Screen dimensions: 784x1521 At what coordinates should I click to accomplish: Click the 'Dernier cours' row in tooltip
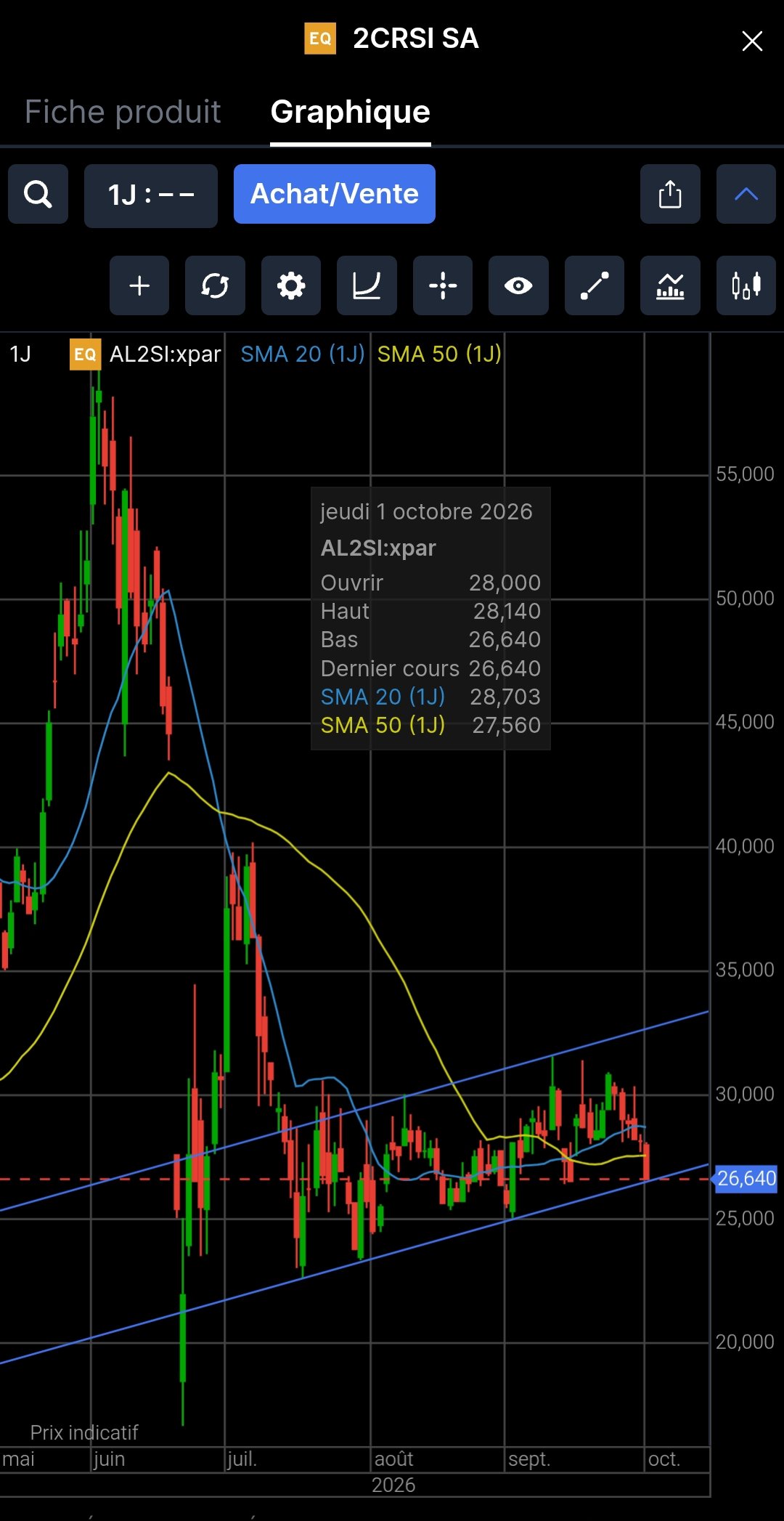click(x=430, y=668)
